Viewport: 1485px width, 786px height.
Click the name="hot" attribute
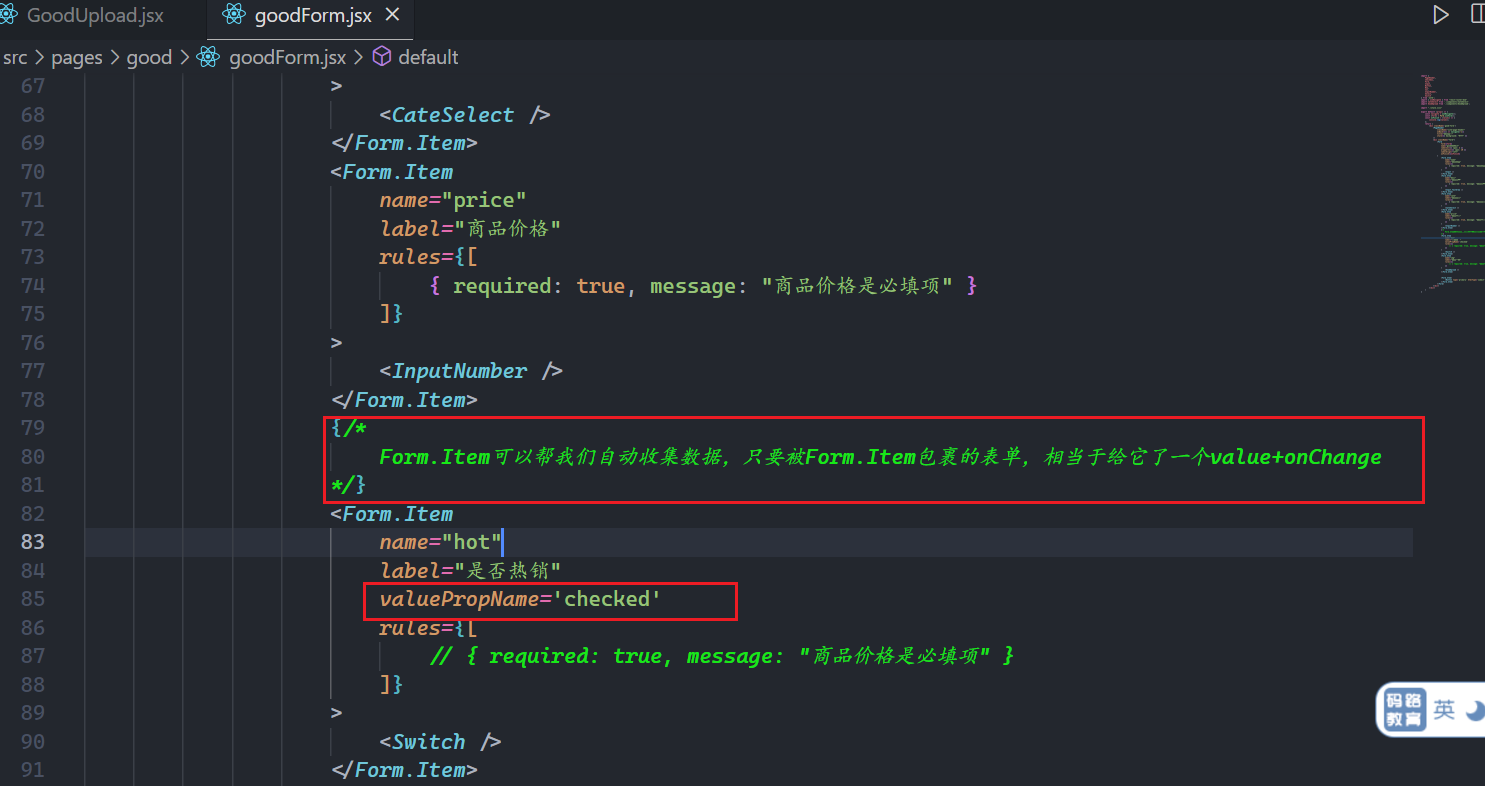click(x=441, y=542)
